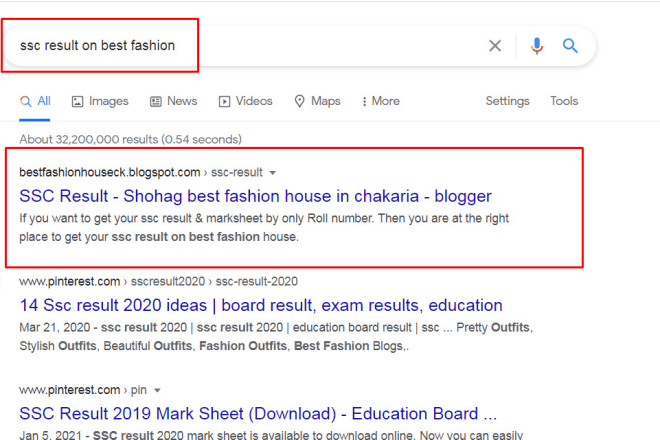660x440 pixels.
Task: Click pinterest sscresult2020 breadcrumb URL
Action: click(x=158, y=281)
